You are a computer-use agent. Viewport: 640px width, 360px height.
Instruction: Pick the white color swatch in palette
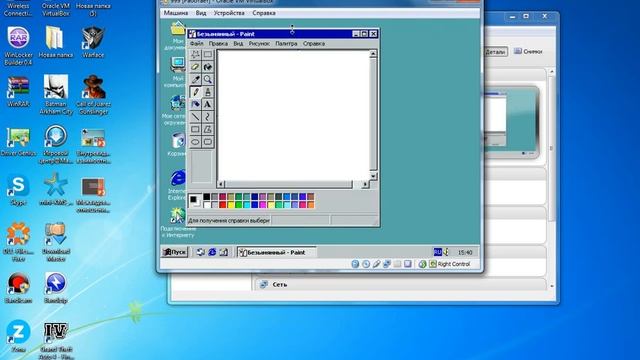click(x=207, y=204)
